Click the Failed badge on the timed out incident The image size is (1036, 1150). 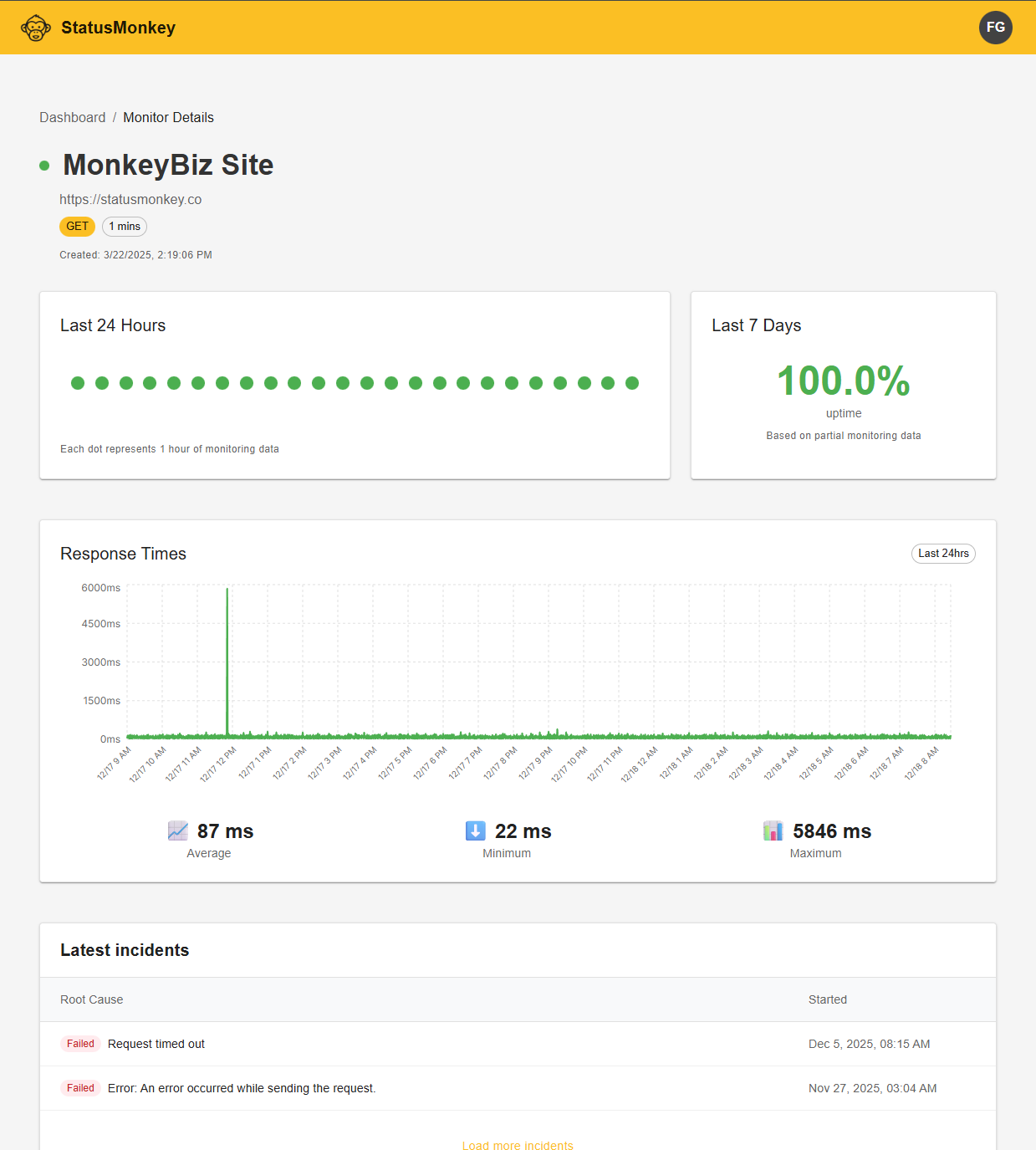tap(80, 1044)
